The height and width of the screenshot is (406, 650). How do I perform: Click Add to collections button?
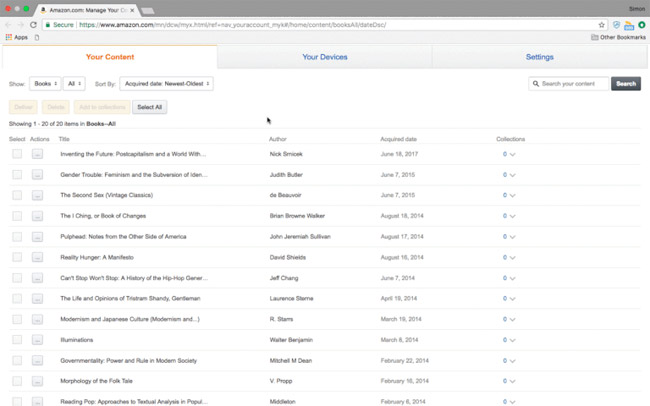[102, 107]
